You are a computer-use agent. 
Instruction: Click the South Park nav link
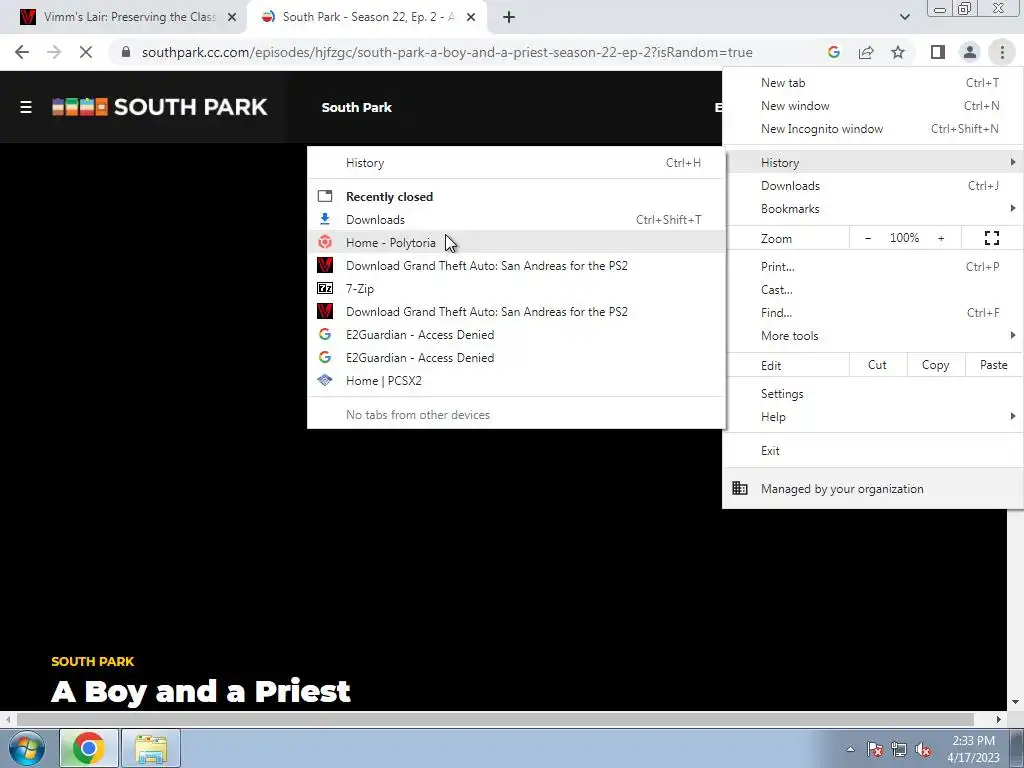[x=357, y=108]
